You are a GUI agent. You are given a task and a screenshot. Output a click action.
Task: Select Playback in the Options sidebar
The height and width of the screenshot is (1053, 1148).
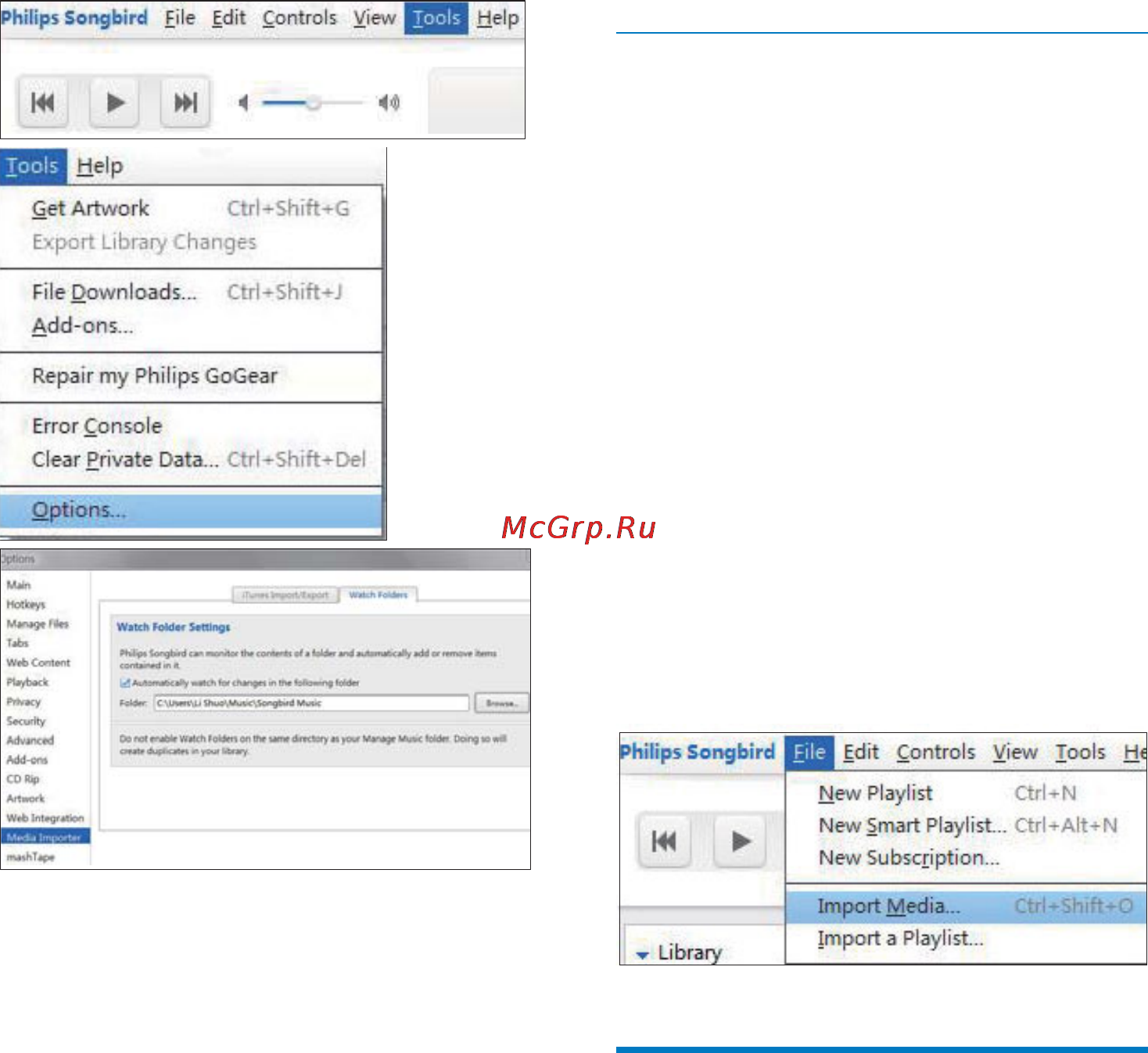click(27, 682)
